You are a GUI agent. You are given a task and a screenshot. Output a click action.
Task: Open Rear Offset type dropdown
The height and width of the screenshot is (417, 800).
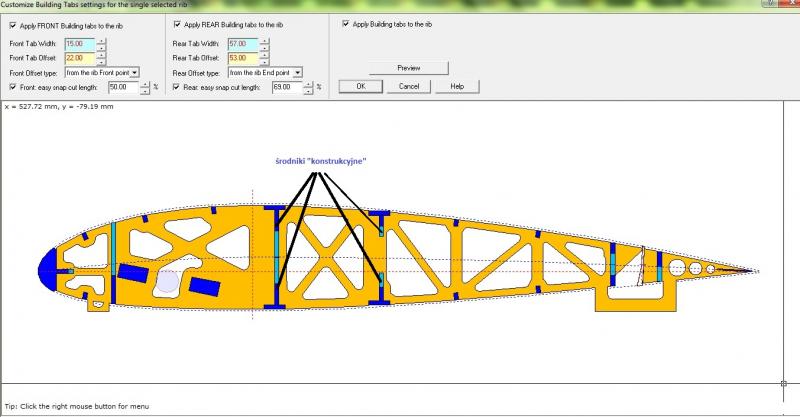pos(298,73)
